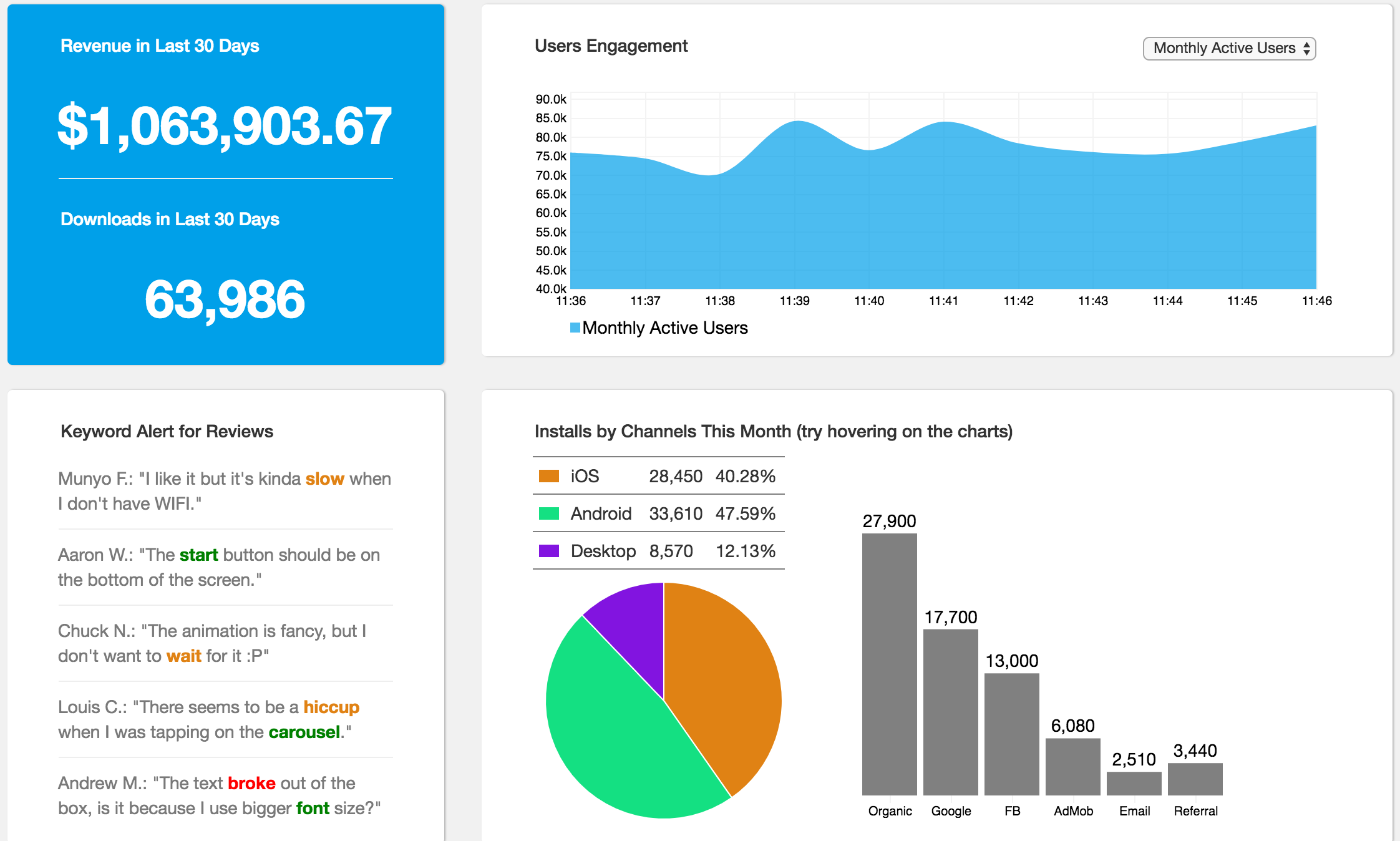Screen dimensions: 1400x841
Task: Click iOS installs value 28,450
Action: (676, 476)
